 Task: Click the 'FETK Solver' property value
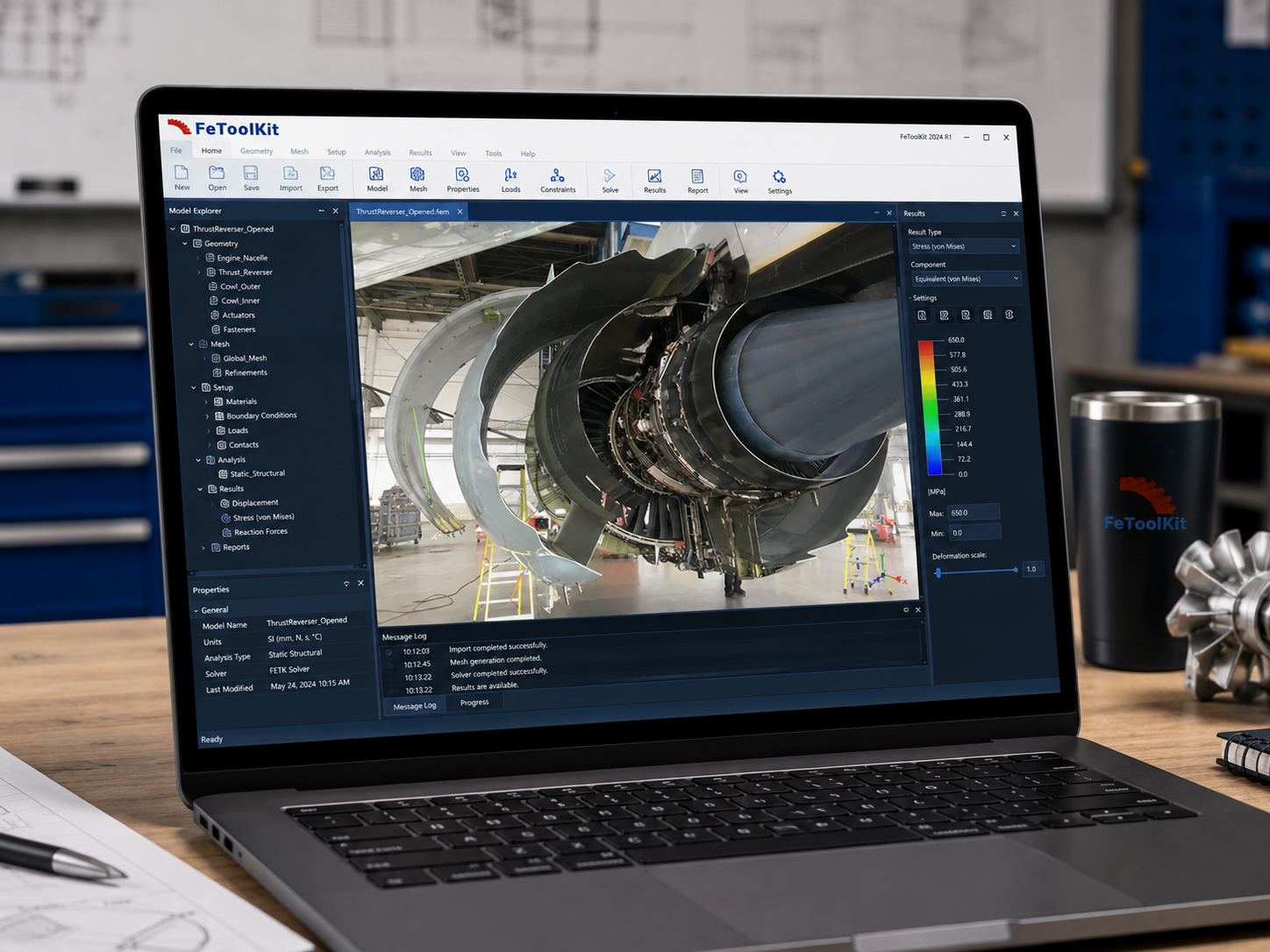tap(289, 670)
